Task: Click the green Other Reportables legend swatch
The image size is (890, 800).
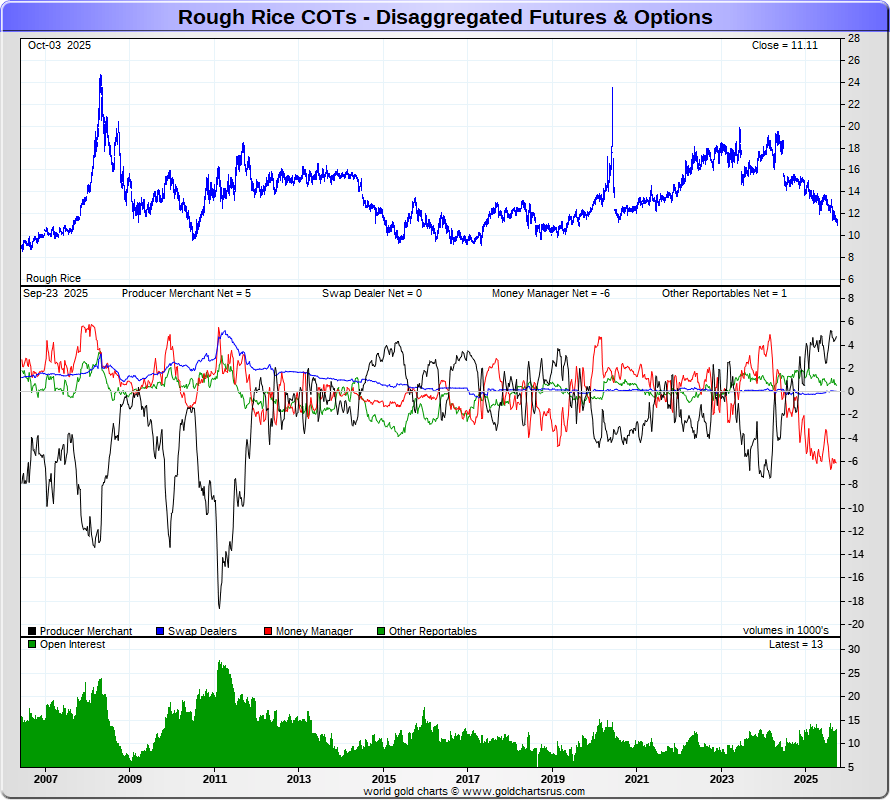Action: tap(381, 631)
